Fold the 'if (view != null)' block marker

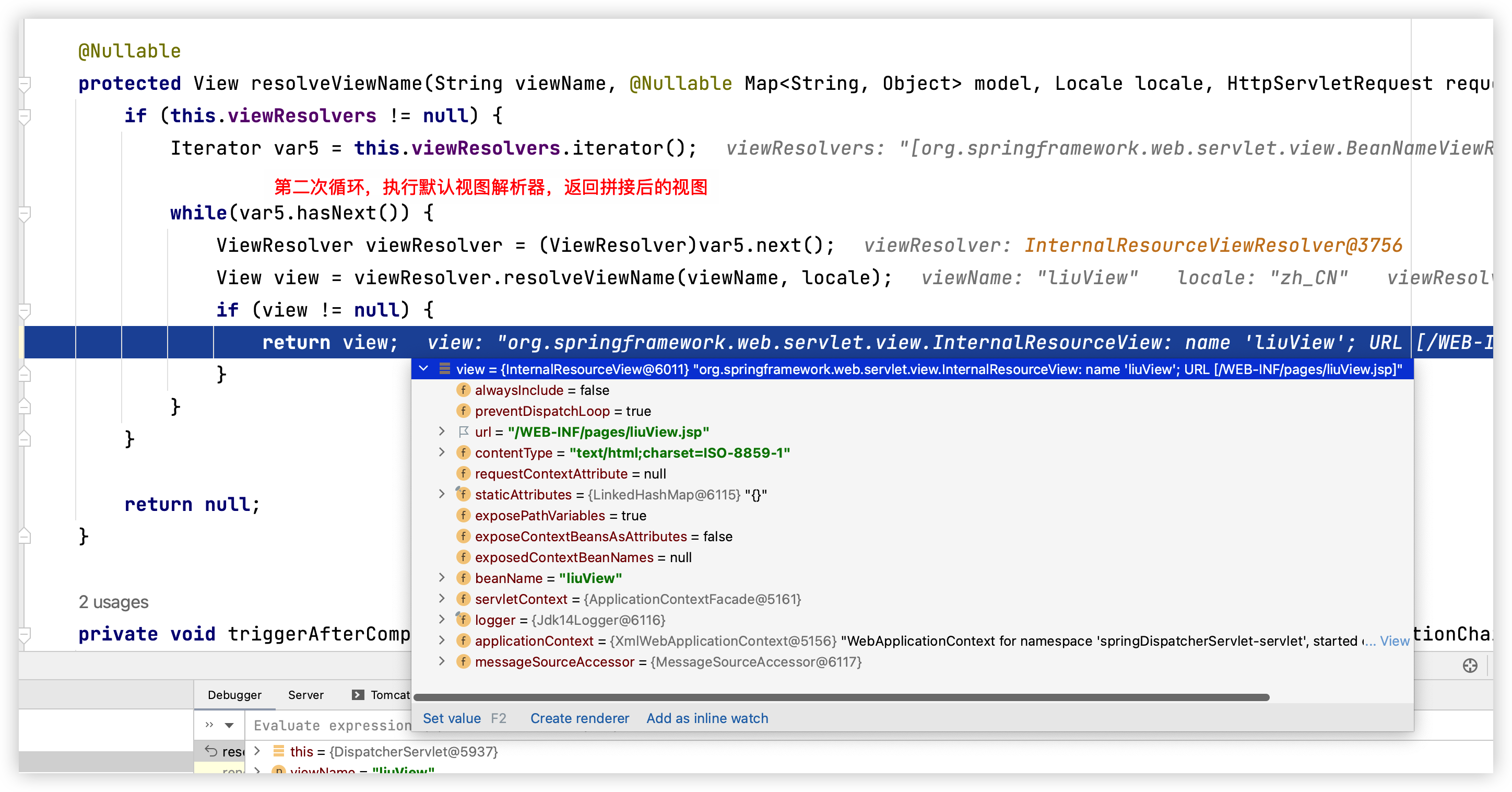coord(24,311)
